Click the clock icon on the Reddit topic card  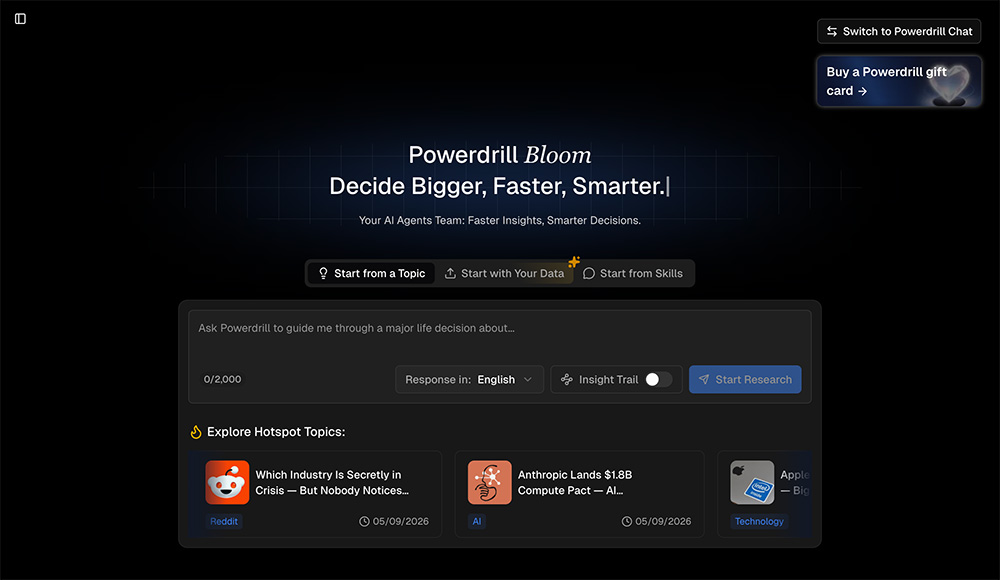pyautogui.click(x=364, y=521)
